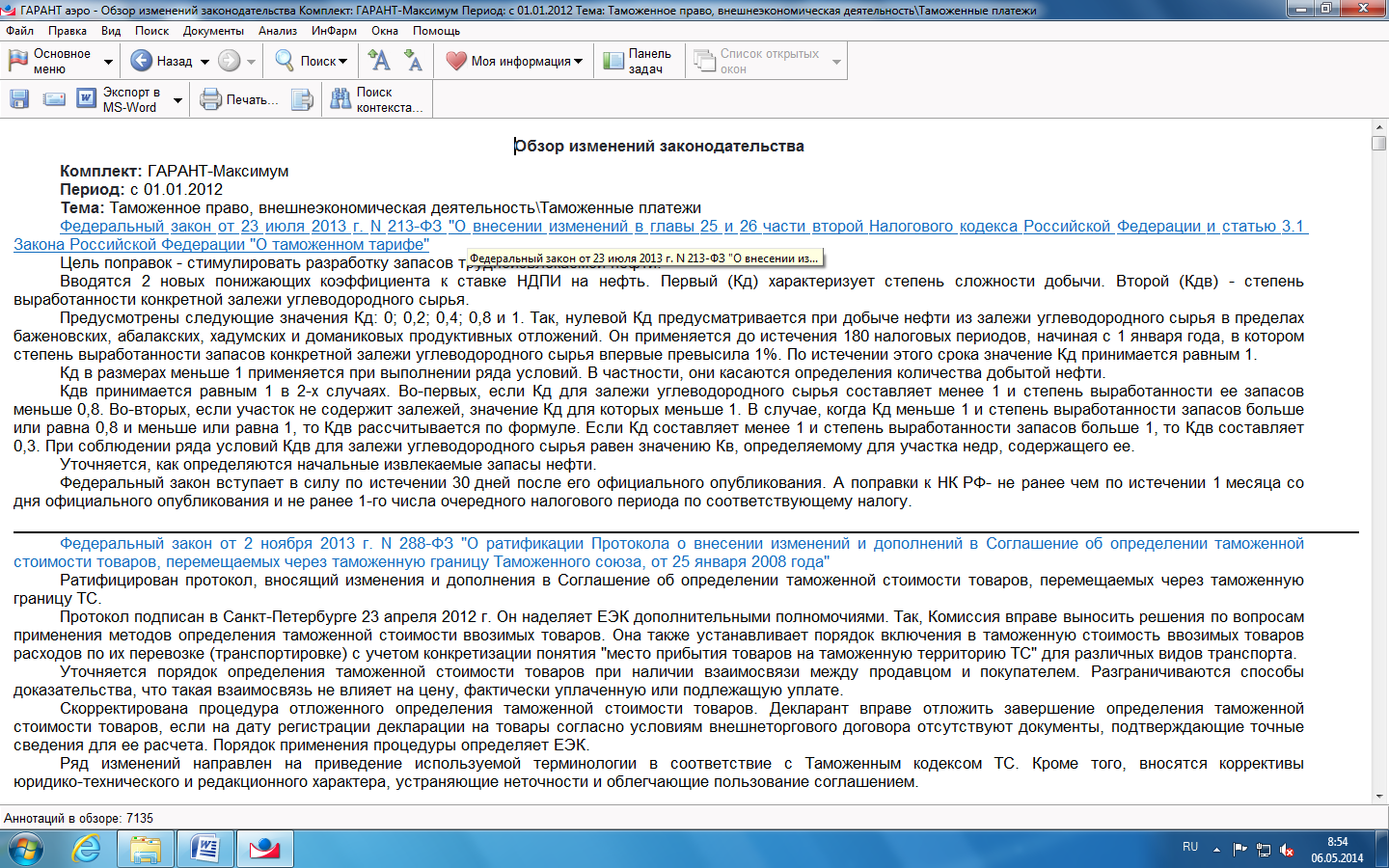Print with the Печать... button

pos(239,99)
